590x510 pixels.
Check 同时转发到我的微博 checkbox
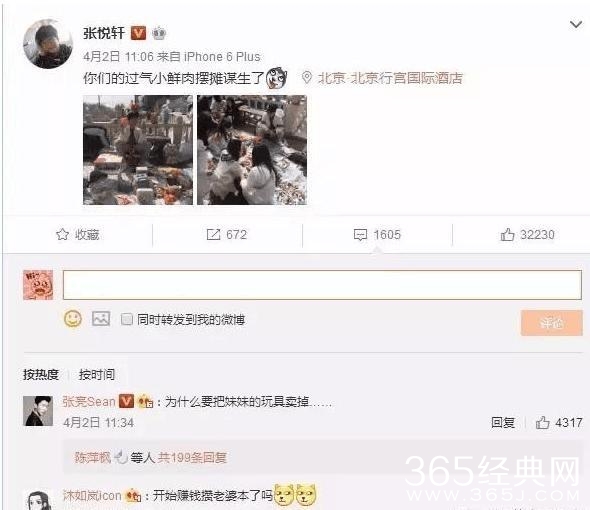coord(127,320)
